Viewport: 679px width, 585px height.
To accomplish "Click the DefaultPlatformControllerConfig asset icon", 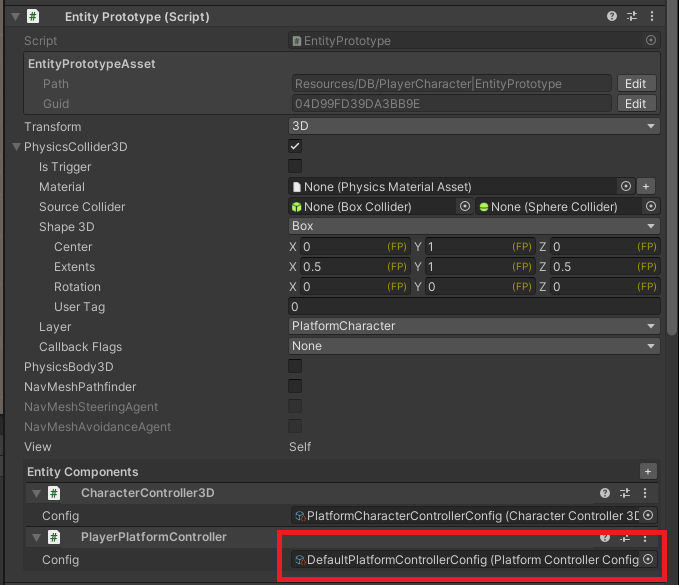I will coord(300,560).
